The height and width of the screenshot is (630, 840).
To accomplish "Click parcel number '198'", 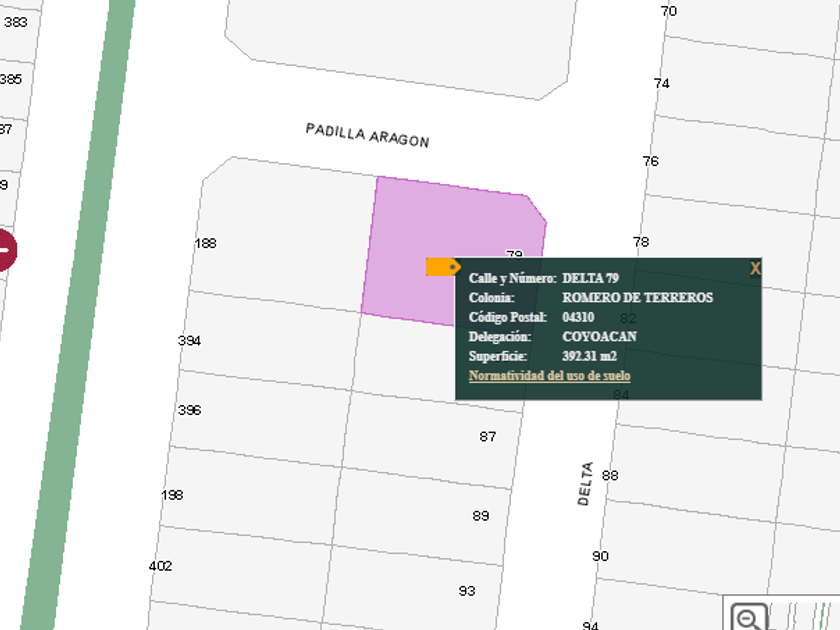I will coord(172,495).
